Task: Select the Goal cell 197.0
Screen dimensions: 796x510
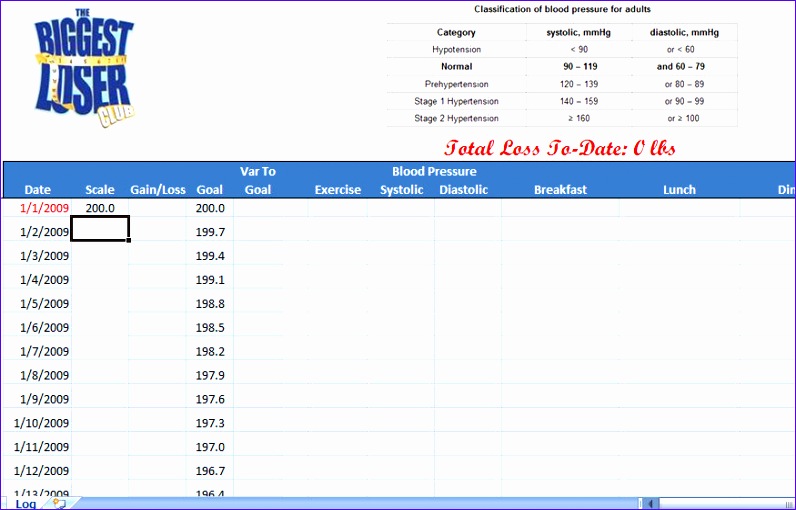Action: (x=210, y=446)
